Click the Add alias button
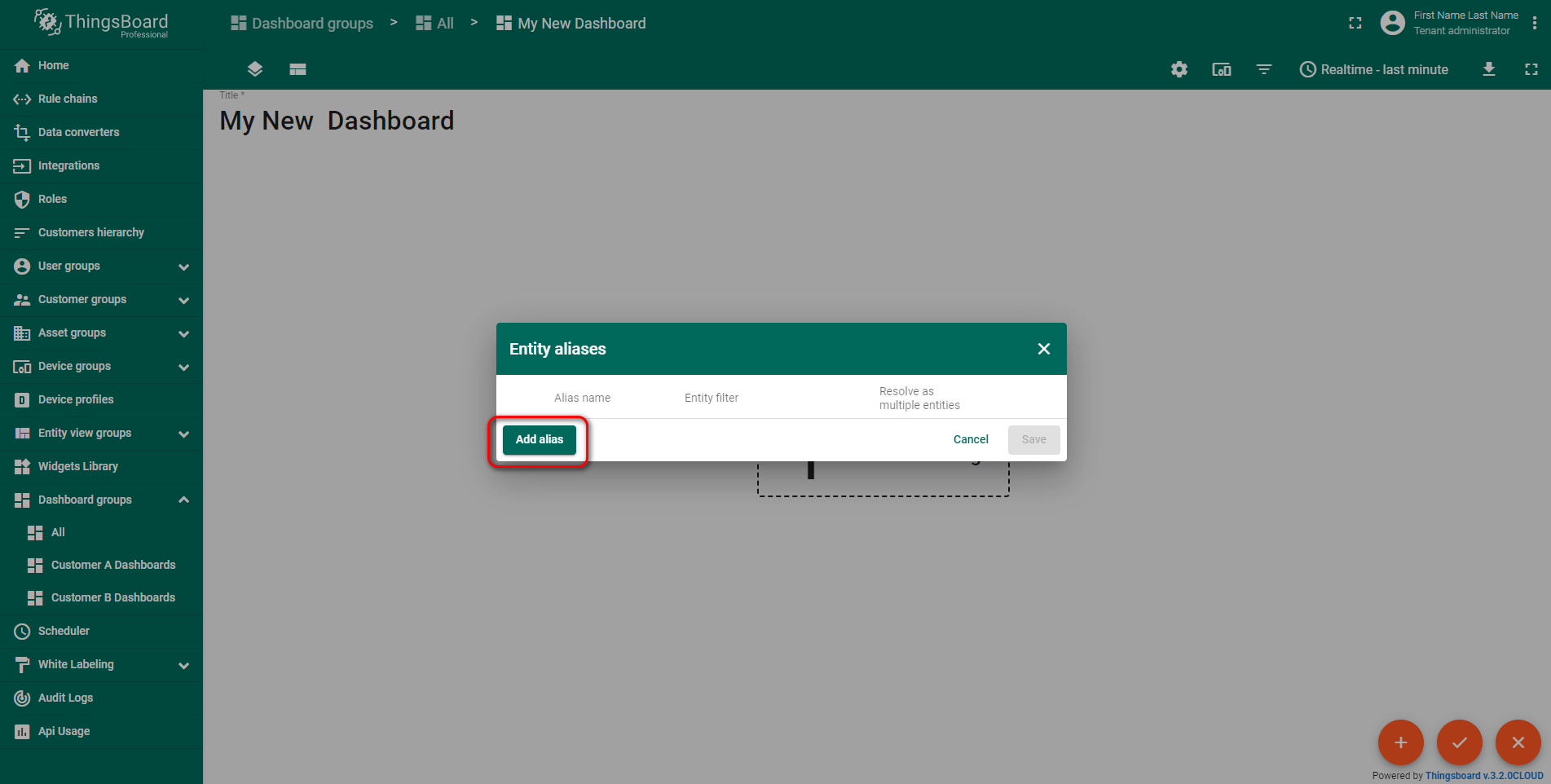 (x=539, y=439)
